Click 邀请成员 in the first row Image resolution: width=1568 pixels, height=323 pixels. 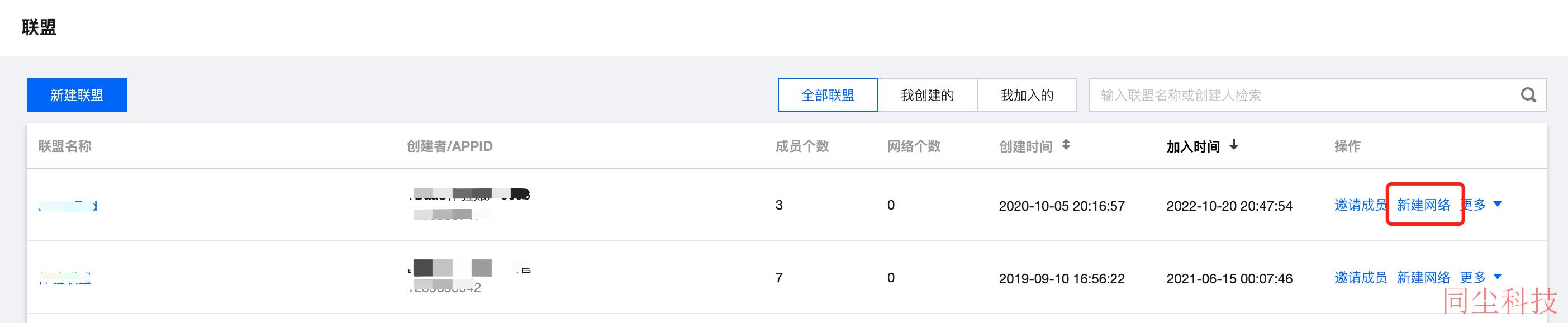click(x=1360, y=205)
